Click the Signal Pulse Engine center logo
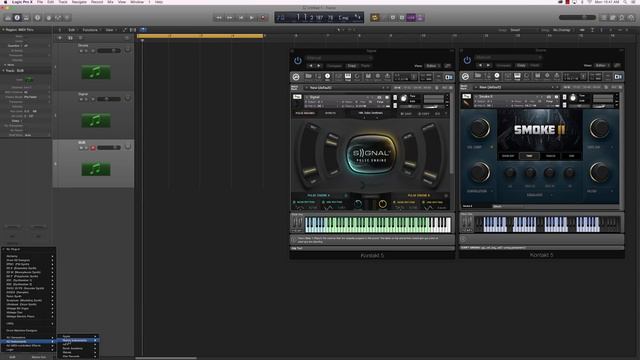Viewport: 640px width, 360px height. [x=371, y=155]
